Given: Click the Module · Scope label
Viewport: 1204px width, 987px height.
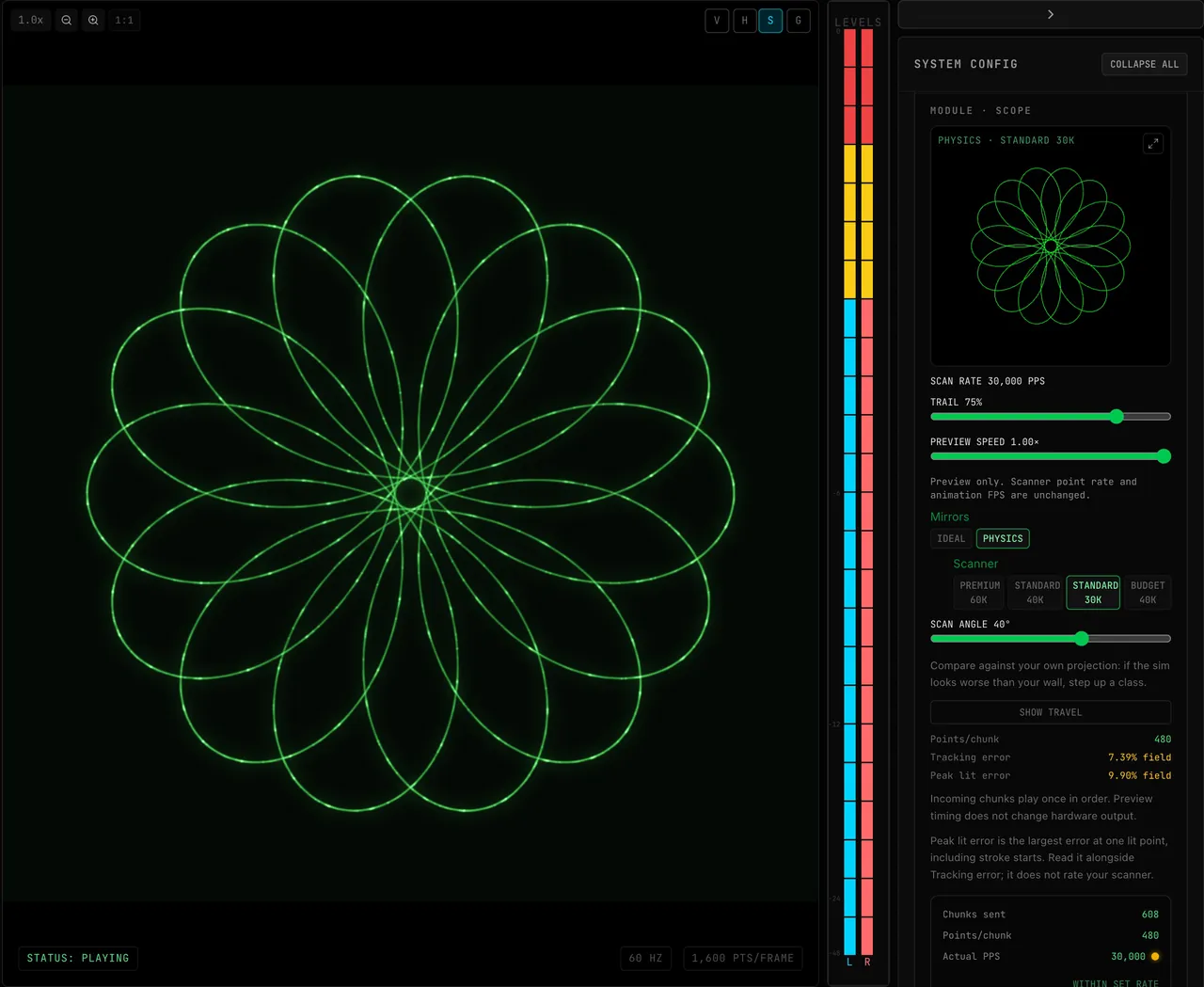Looking at the screenshot, I should 980,111.
